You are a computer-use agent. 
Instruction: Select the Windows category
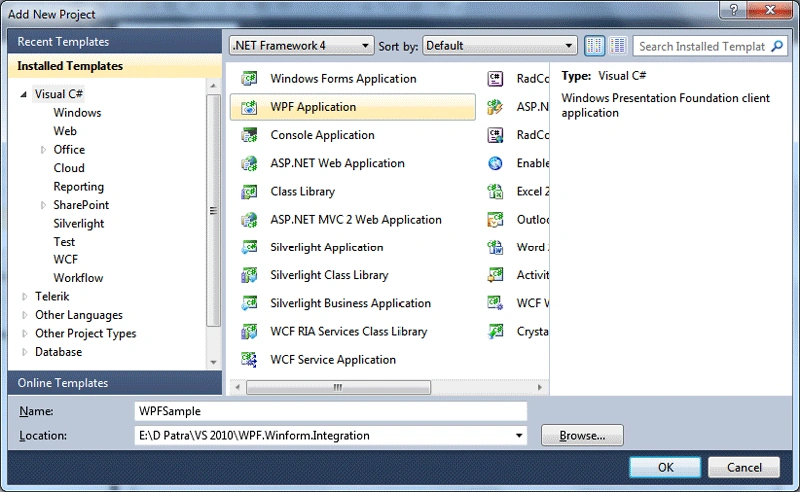(x=77, y=113)
